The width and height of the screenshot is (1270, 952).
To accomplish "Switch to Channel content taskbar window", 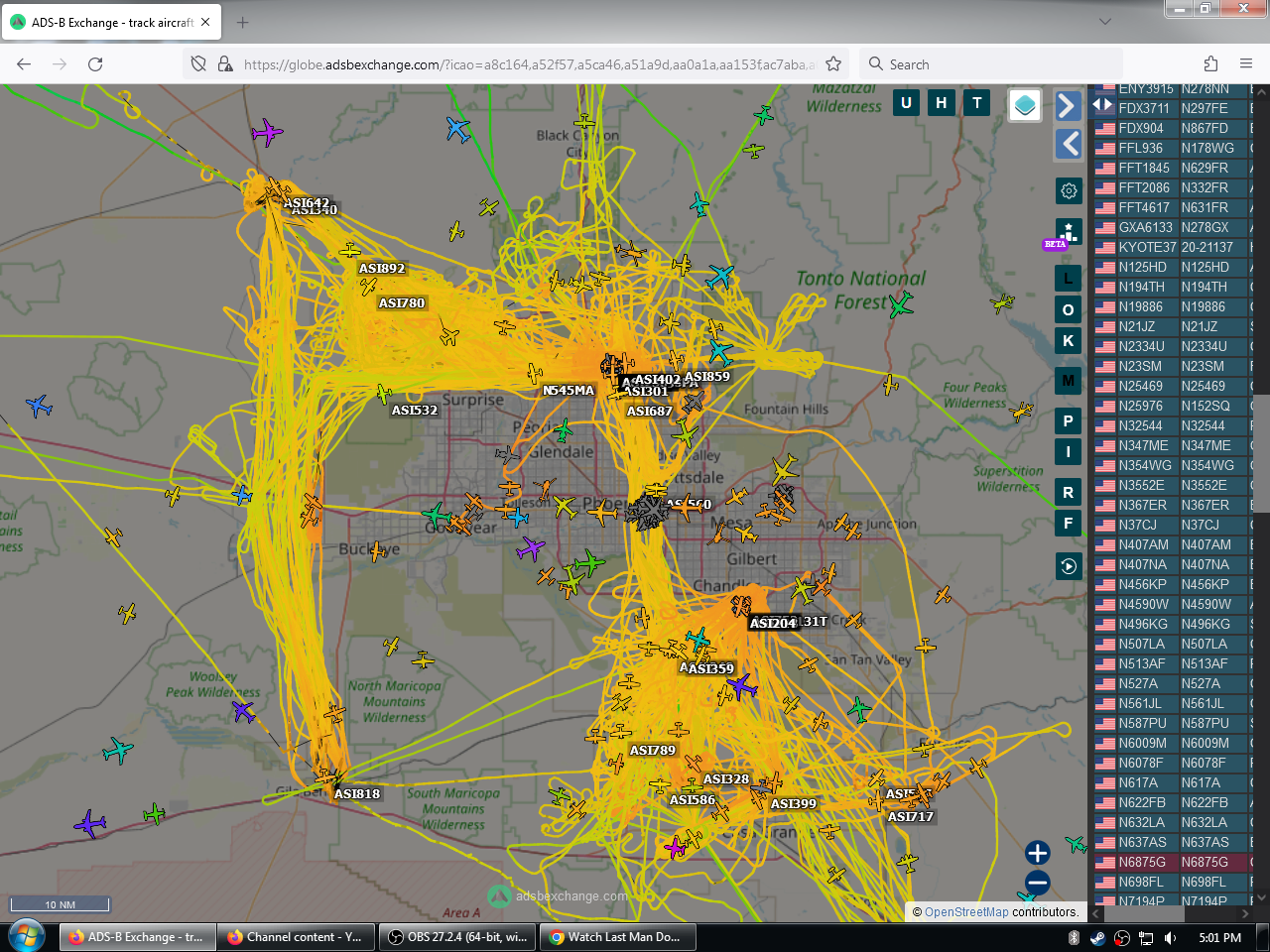I will [297, 937].
